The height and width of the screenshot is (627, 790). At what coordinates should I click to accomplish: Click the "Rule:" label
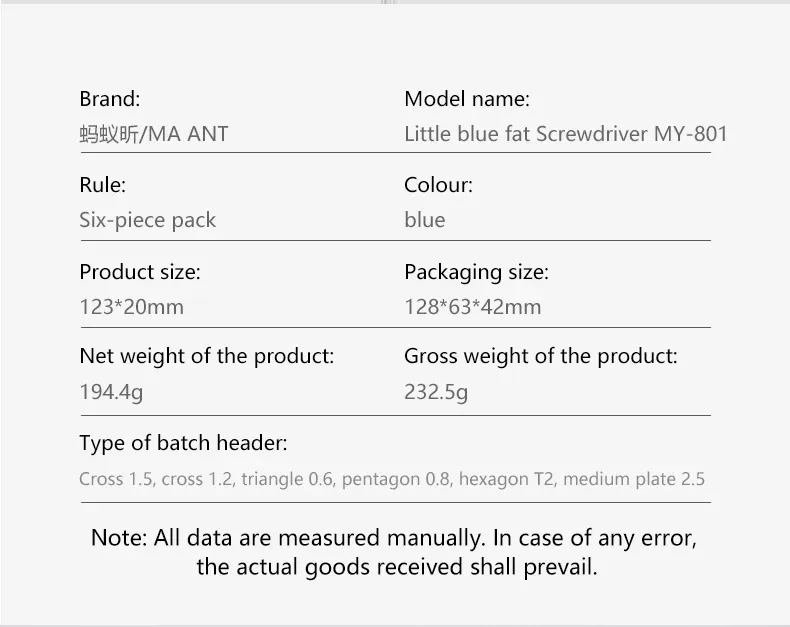pyautogui.click(x=102, y=185)
